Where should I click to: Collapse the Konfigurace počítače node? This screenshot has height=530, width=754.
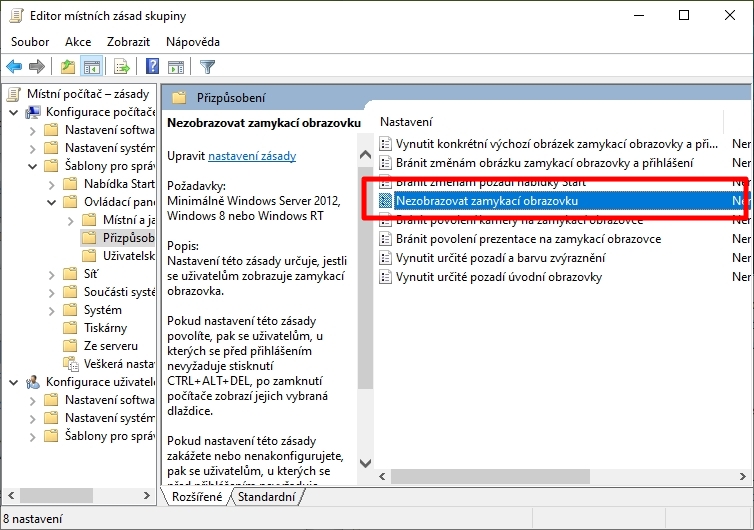[x=14, y=113]
